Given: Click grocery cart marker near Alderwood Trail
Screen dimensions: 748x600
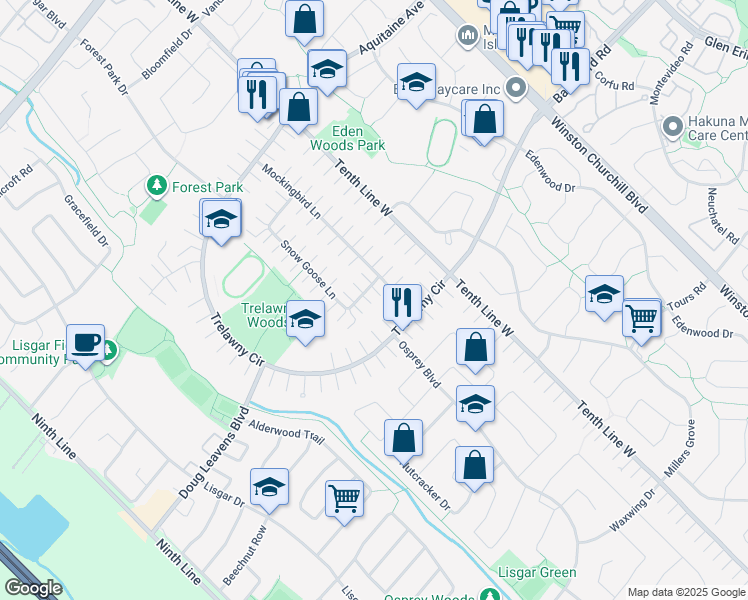Looking at the screenshot, I should (344, 501).
